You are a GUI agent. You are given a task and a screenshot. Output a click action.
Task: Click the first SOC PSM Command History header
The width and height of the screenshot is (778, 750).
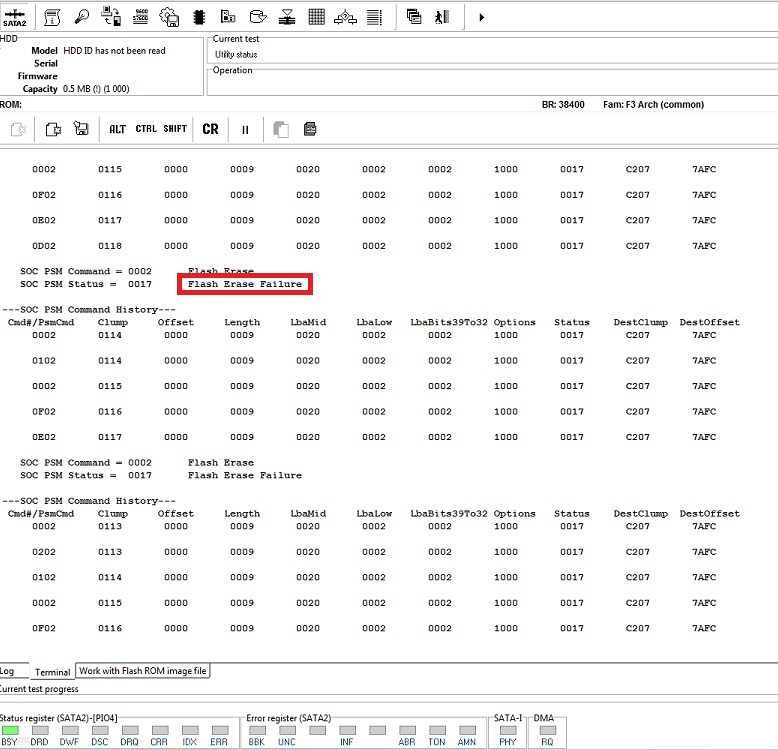point(89,310)
